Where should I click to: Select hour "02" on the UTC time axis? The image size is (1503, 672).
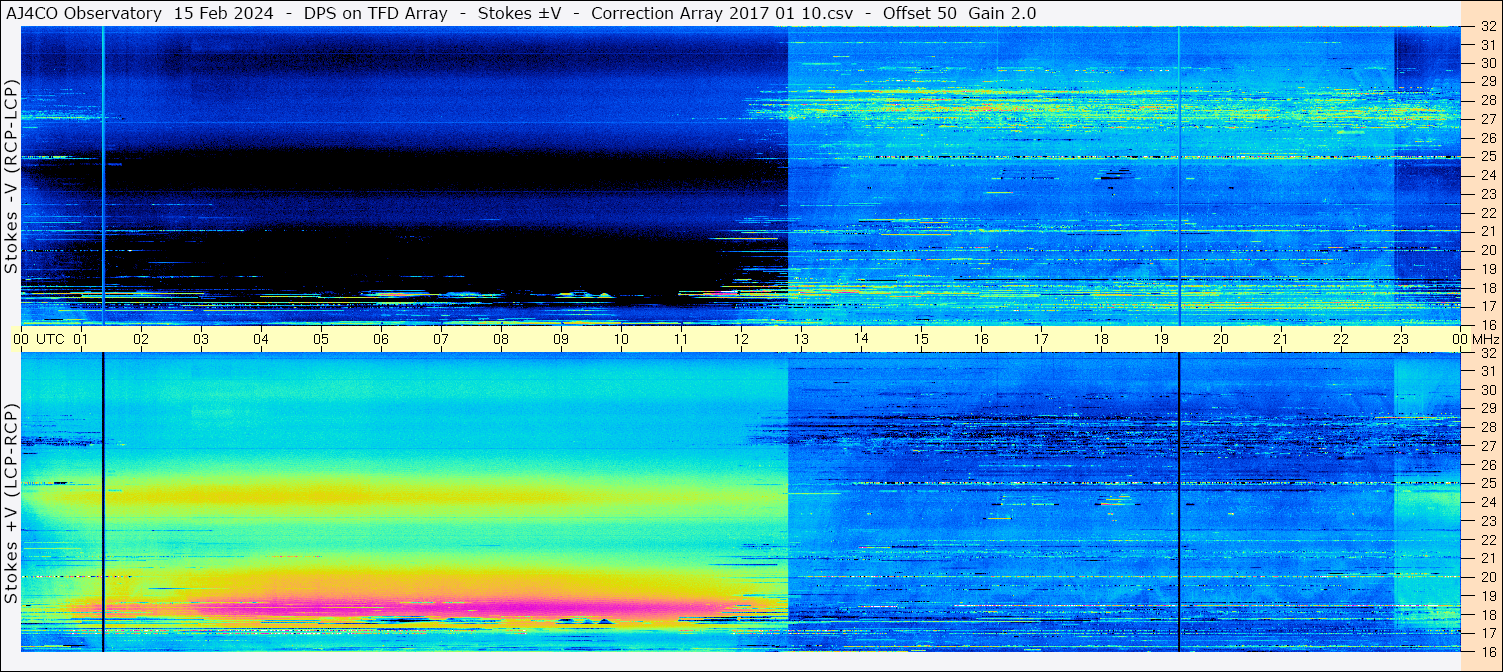tap(141, 339)
